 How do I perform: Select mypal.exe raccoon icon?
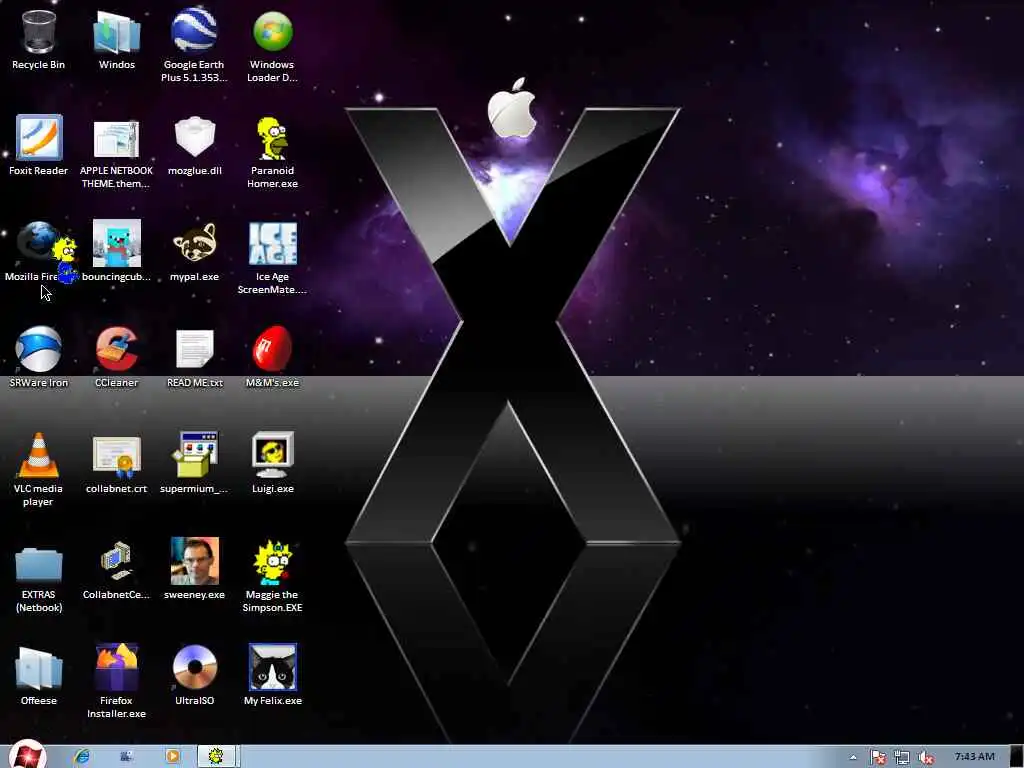tap(195, 243)
